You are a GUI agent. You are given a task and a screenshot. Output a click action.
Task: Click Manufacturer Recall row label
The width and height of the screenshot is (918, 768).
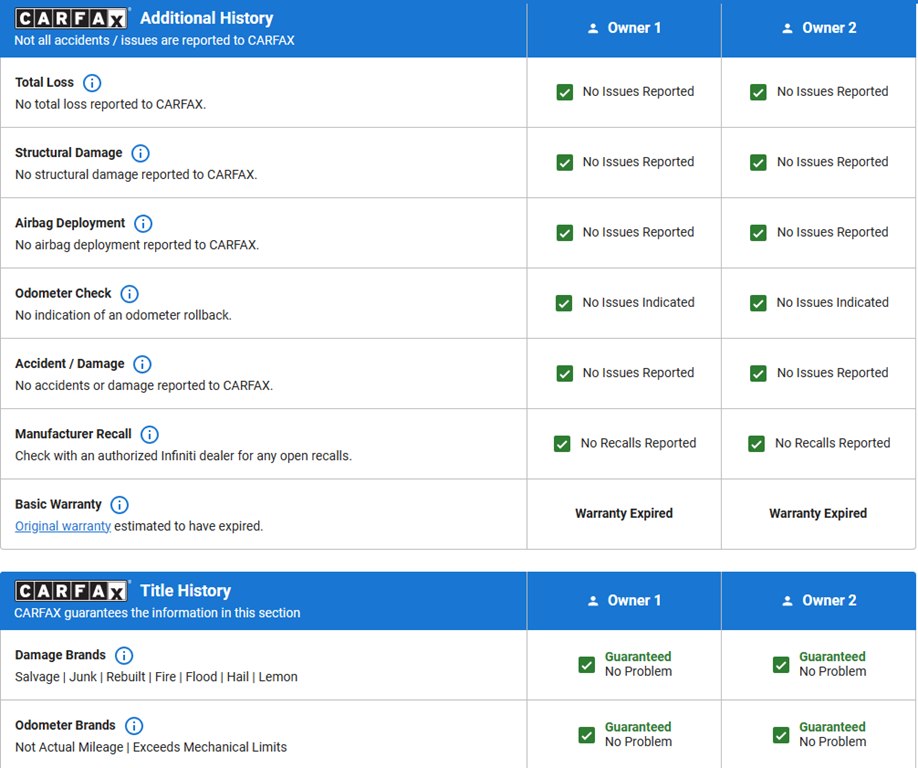(x=73, y=434)
